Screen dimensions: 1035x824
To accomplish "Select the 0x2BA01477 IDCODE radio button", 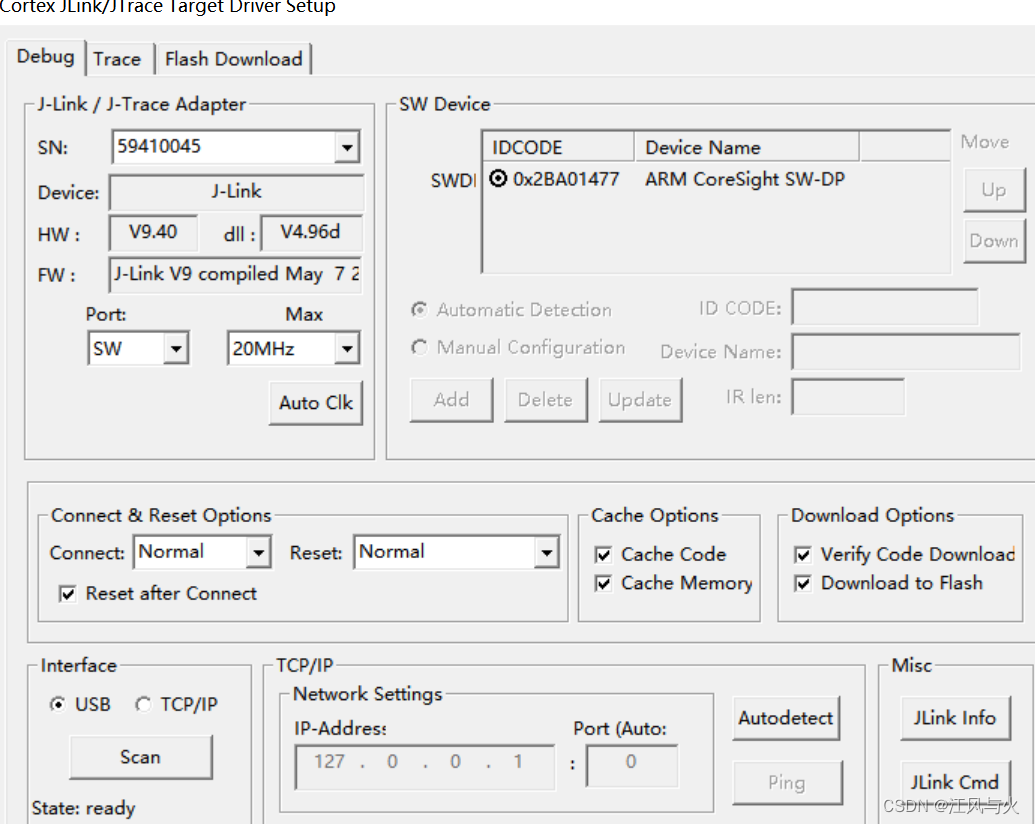I will (x=498, y=179).
